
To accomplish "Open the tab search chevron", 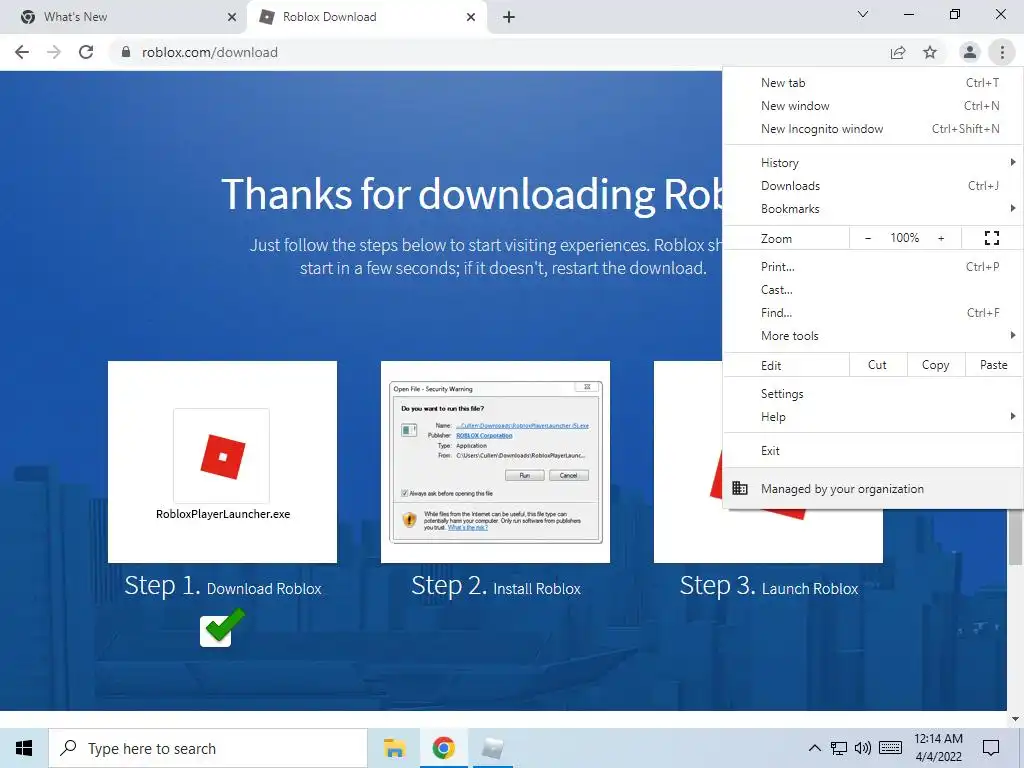I will (863, 14).
